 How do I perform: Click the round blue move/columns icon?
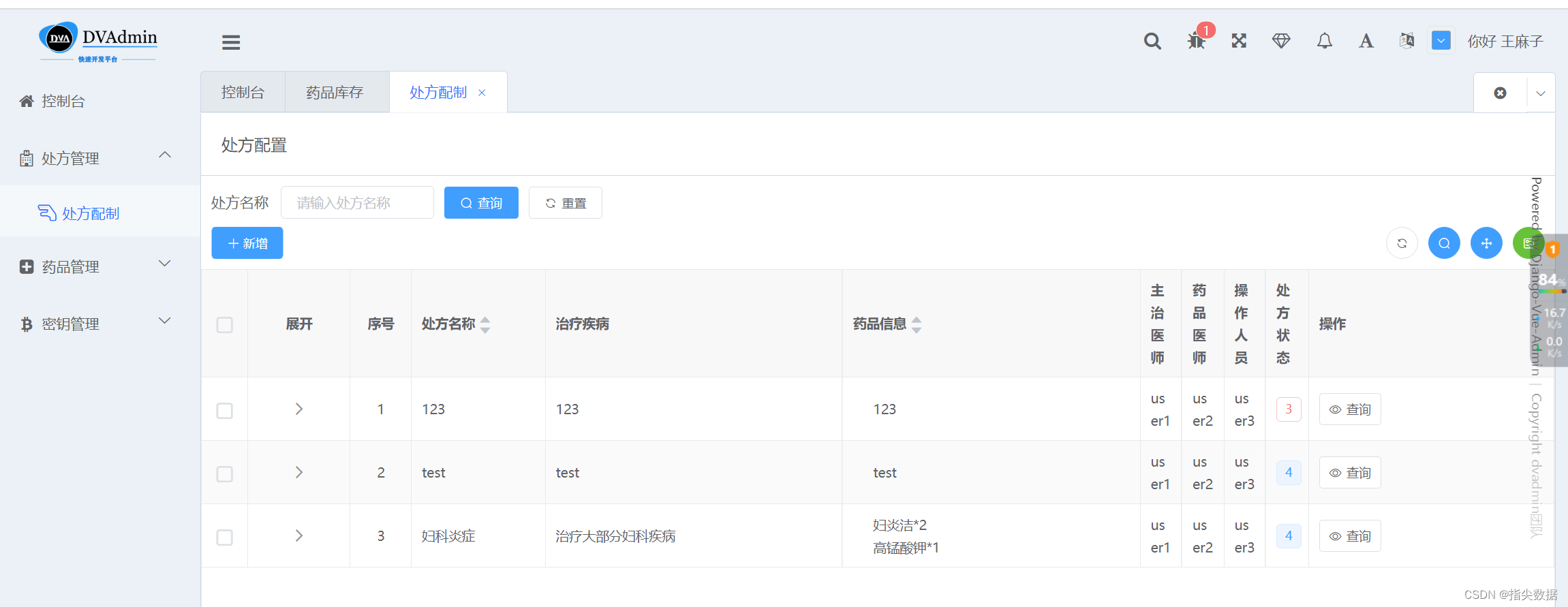coord(1486,243)
